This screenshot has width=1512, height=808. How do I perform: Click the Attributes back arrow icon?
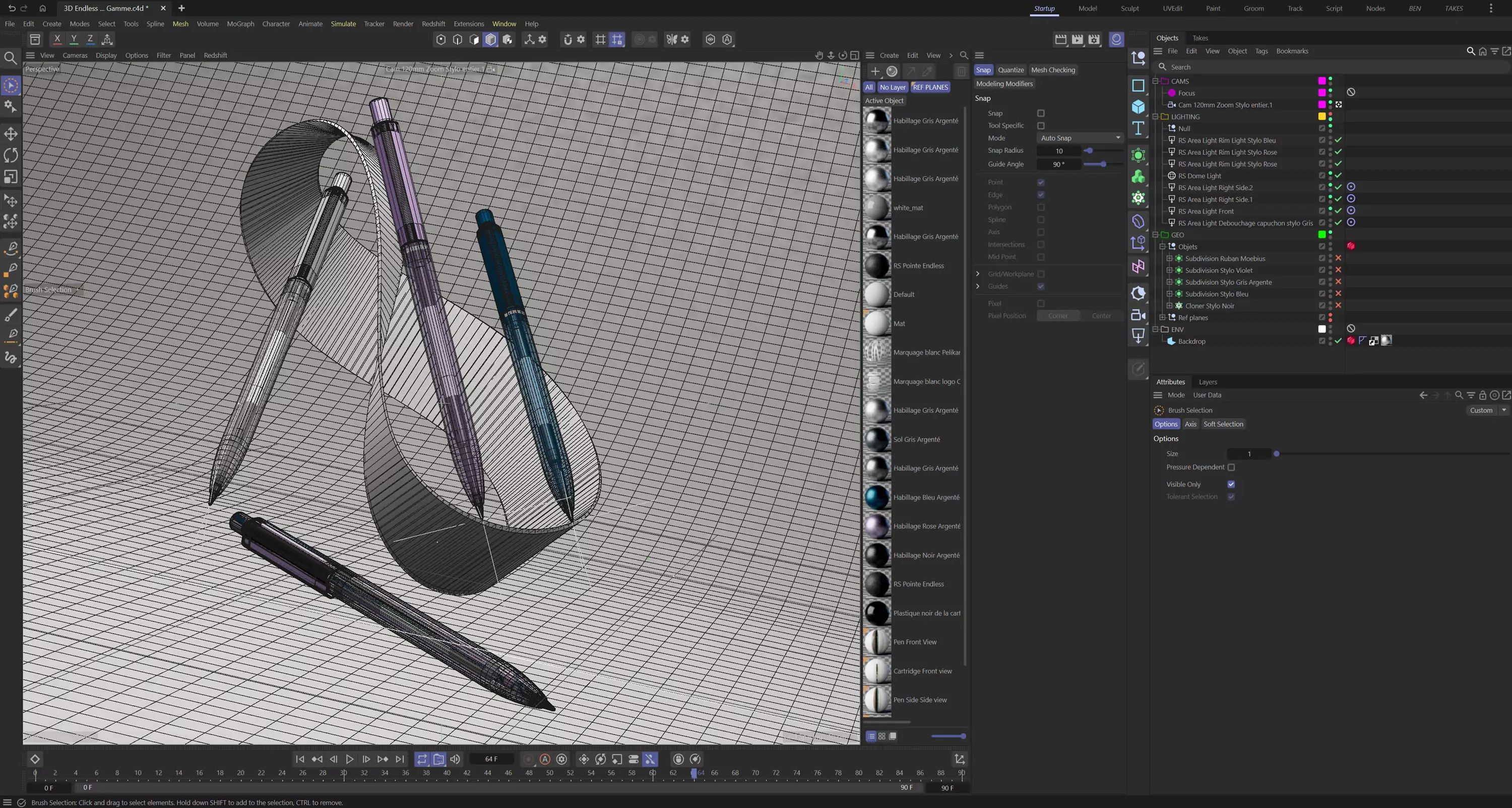pos(1423,395)
